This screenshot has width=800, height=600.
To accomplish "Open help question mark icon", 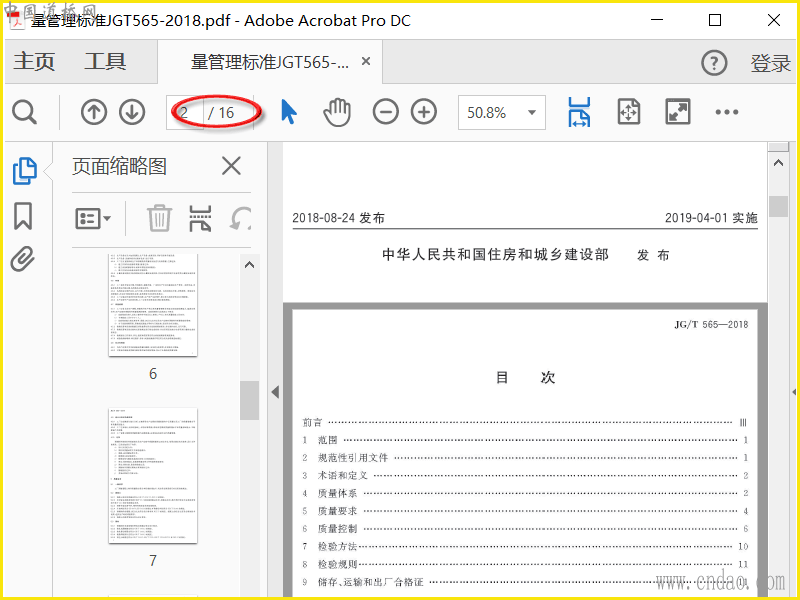I will pos(714,63).
